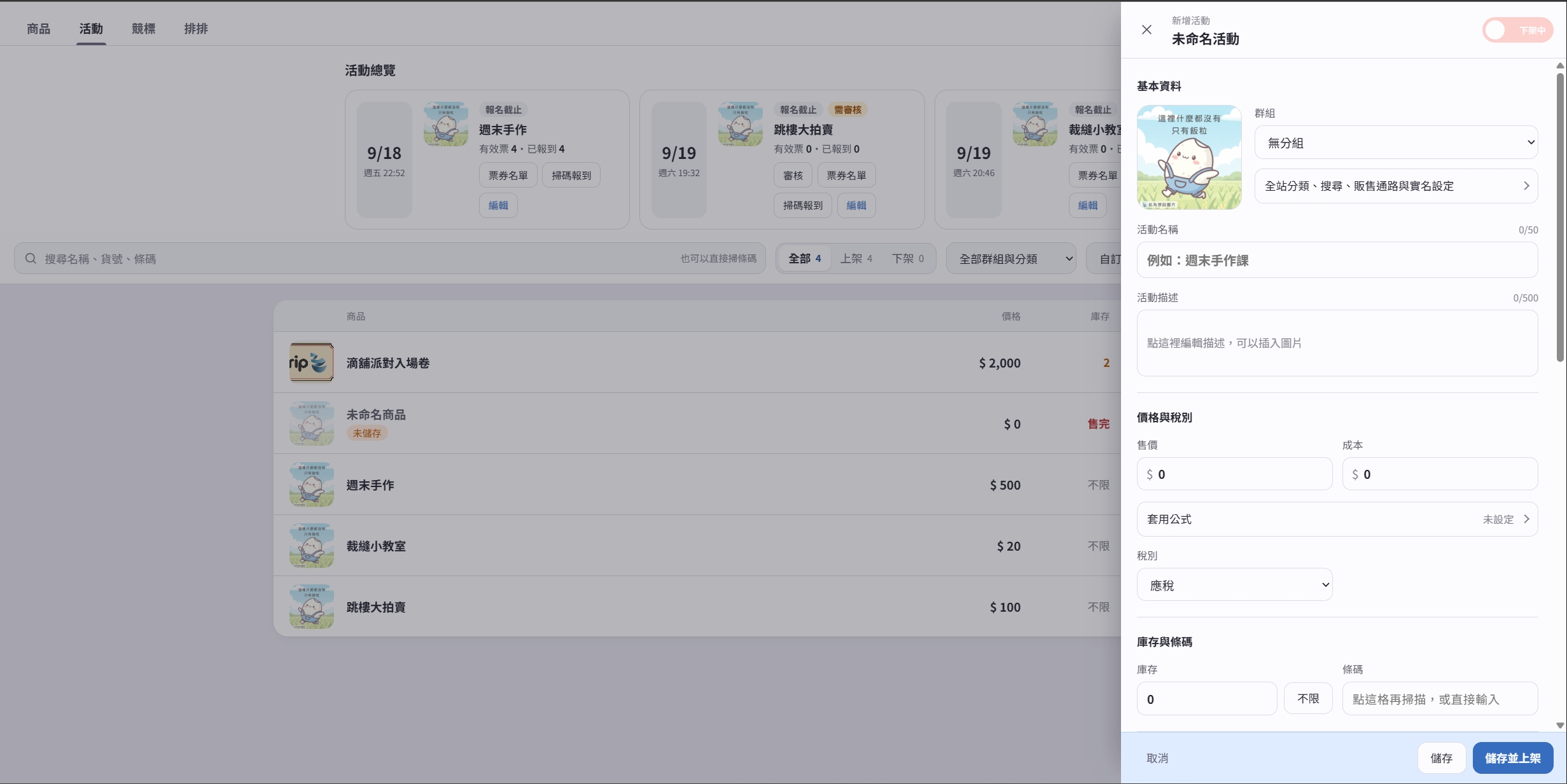Image resolution: width=1567 pixels, height=784 pixels.
Task: Click the 跳樓大拍賣 event card image
Action: tap(741, 124)
